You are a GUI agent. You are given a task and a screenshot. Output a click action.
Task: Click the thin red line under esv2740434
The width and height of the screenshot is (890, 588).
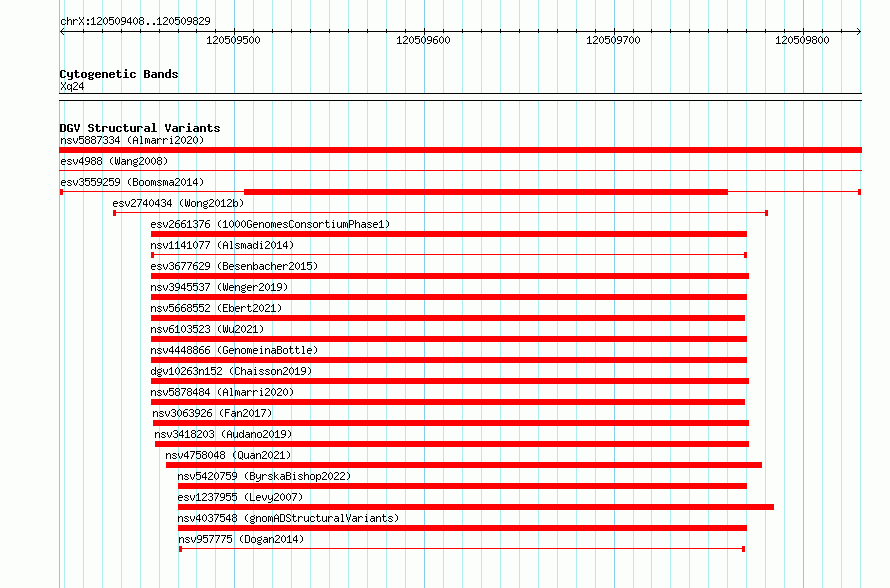pos(440,213)
